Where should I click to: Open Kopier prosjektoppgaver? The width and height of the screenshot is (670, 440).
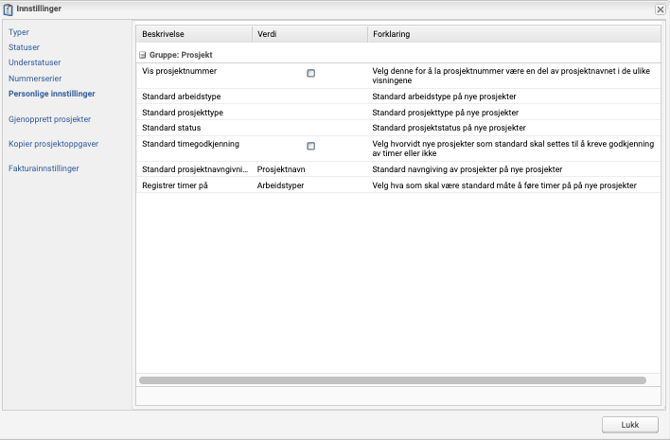53,143
